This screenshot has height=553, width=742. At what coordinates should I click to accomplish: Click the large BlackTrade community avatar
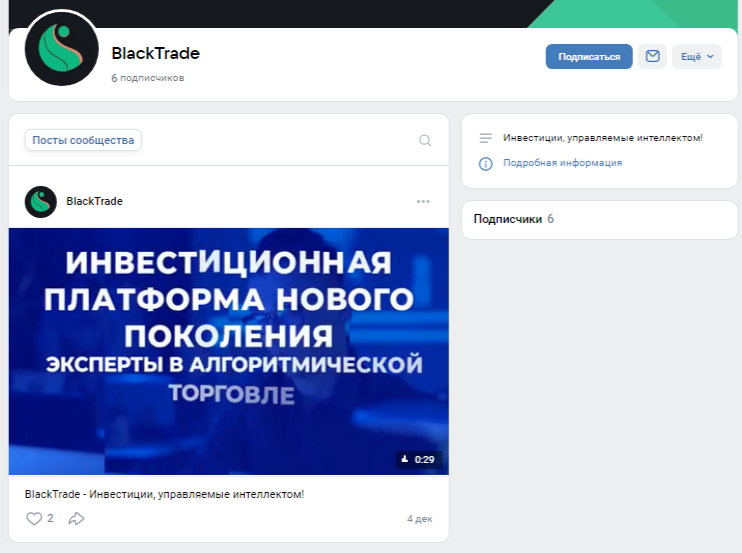click(62, 48)
